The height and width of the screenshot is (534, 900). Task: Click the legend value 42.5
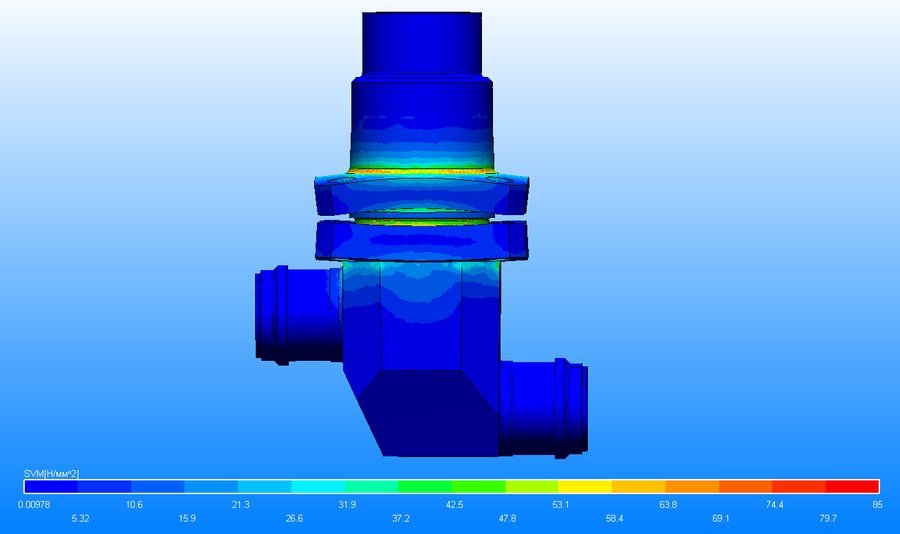(x=454, y=505)
